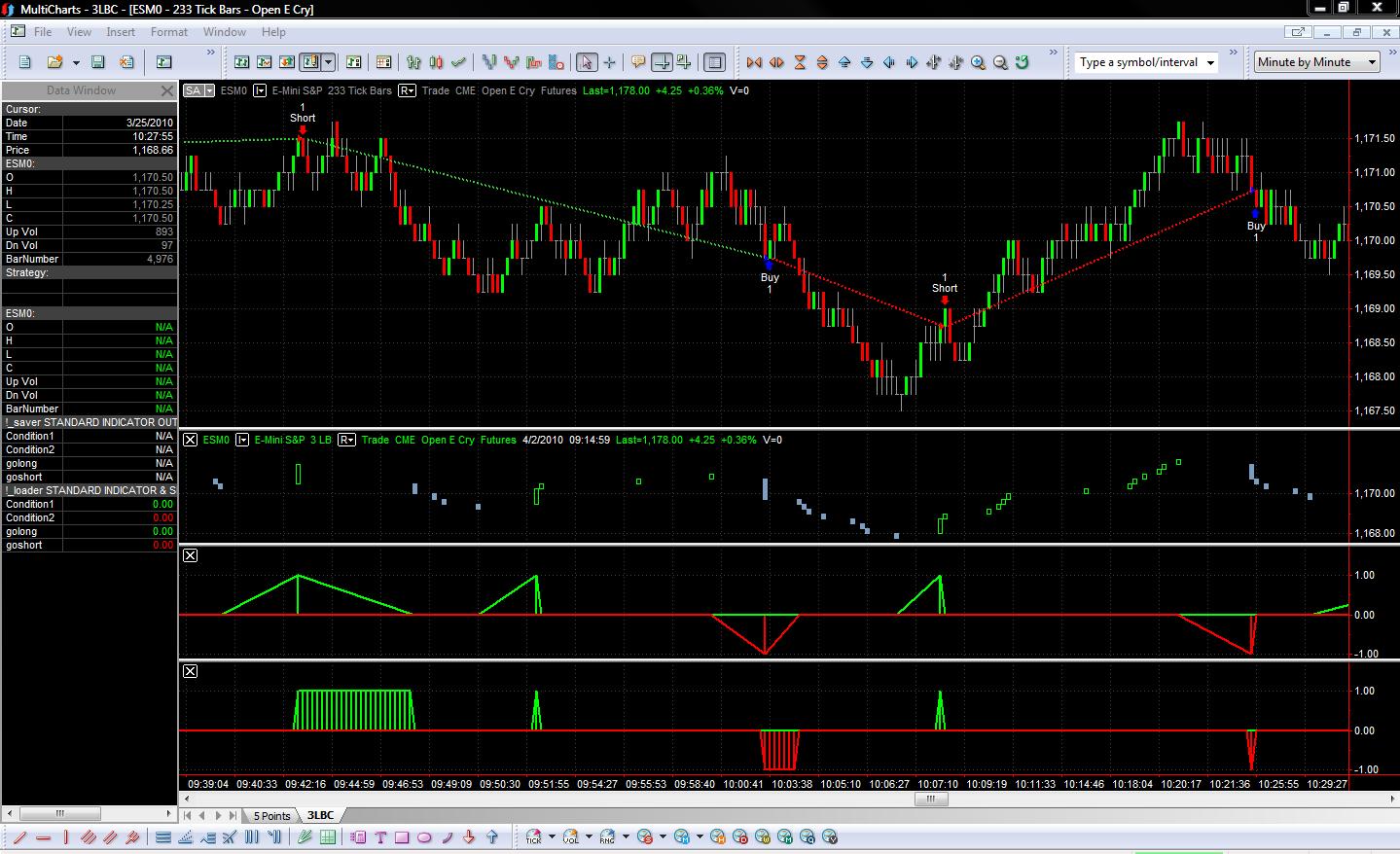
Task: Select the pointer cursor tool
Action: point(586,62)
